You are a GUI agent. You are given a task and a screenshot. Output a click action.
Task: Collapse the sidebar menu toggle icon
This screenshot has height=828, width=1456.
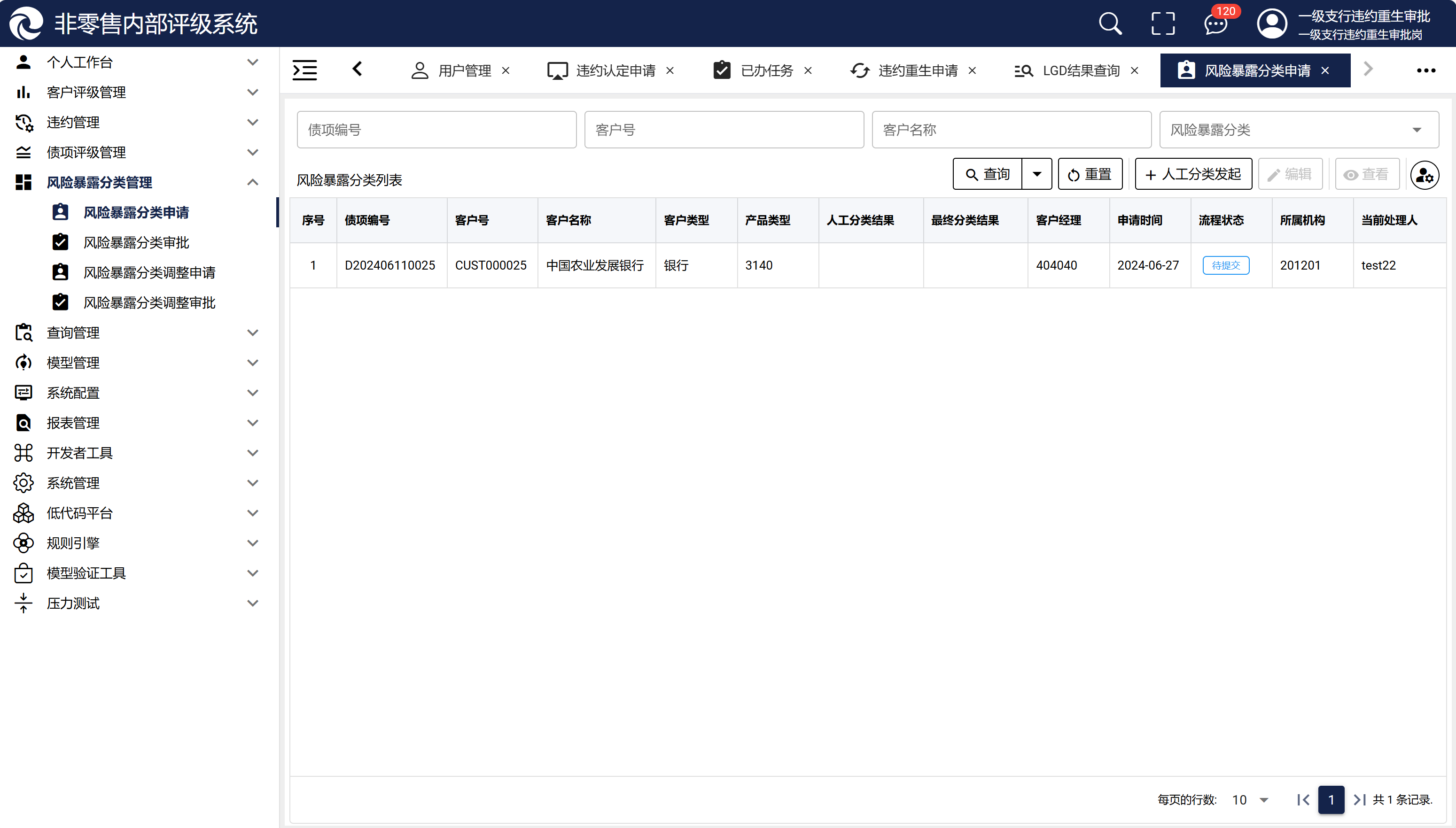pos(305,70)
